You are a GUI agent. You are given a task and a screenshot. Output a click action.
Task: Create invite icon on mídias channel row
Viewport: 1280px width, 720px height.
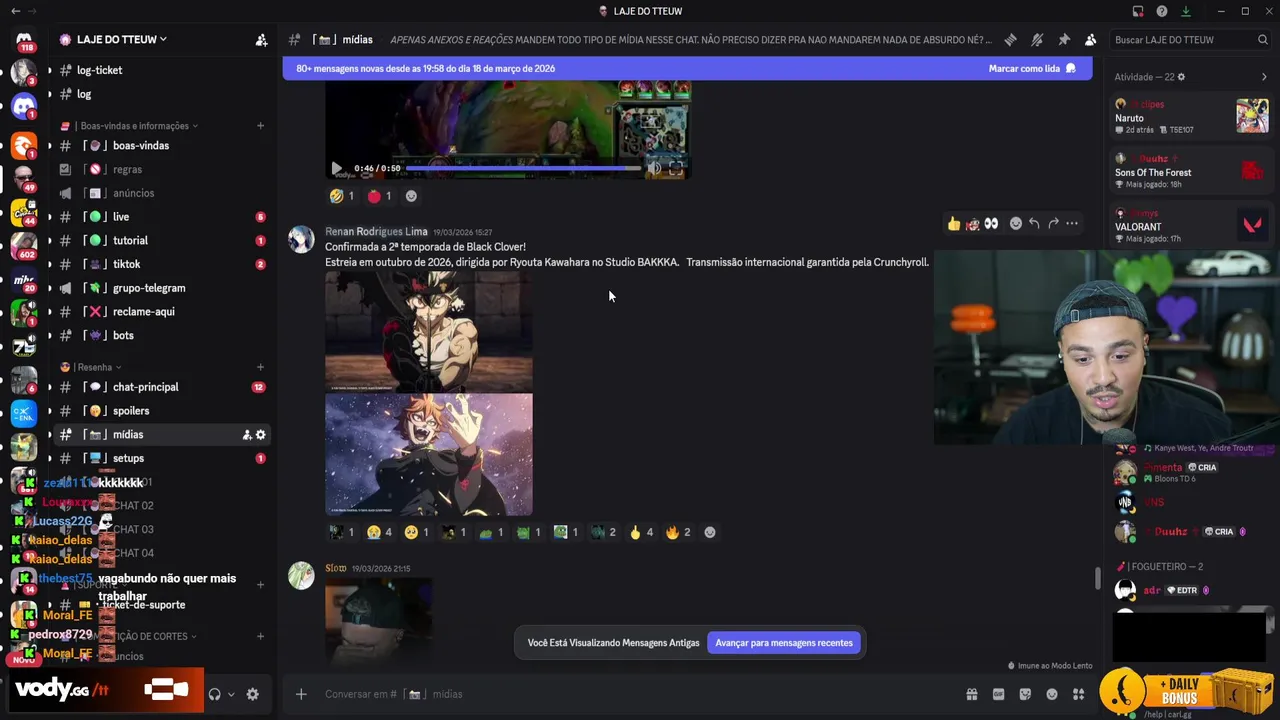[247, 435]
